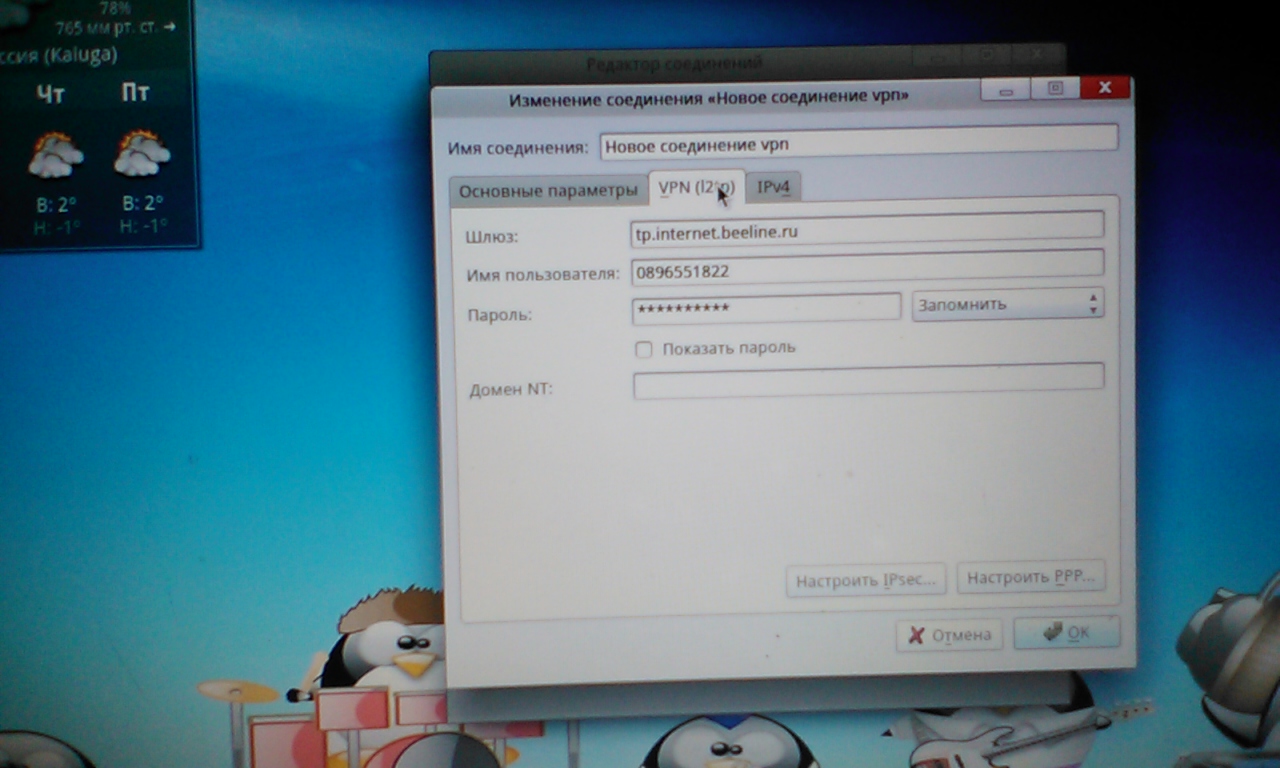Focus the Имя соединения name field
The height and width of the screenshot is (768, 1280).
859,143
